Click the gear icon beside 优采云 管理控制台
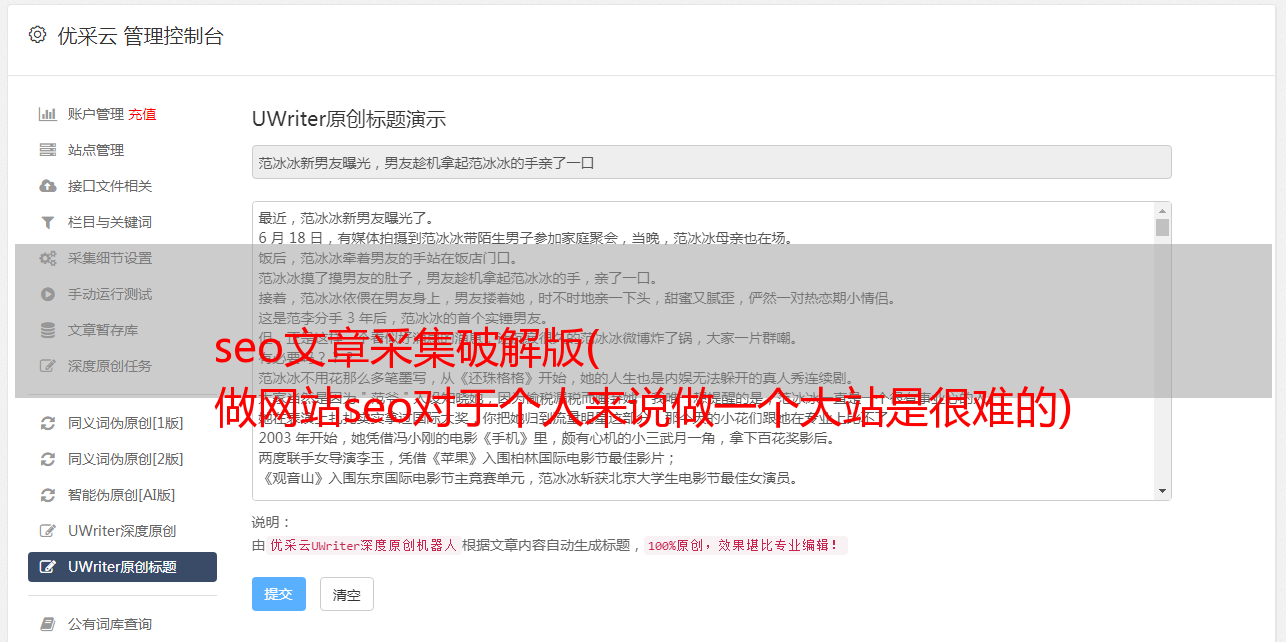1286x642 pixels. coord(37,35)
